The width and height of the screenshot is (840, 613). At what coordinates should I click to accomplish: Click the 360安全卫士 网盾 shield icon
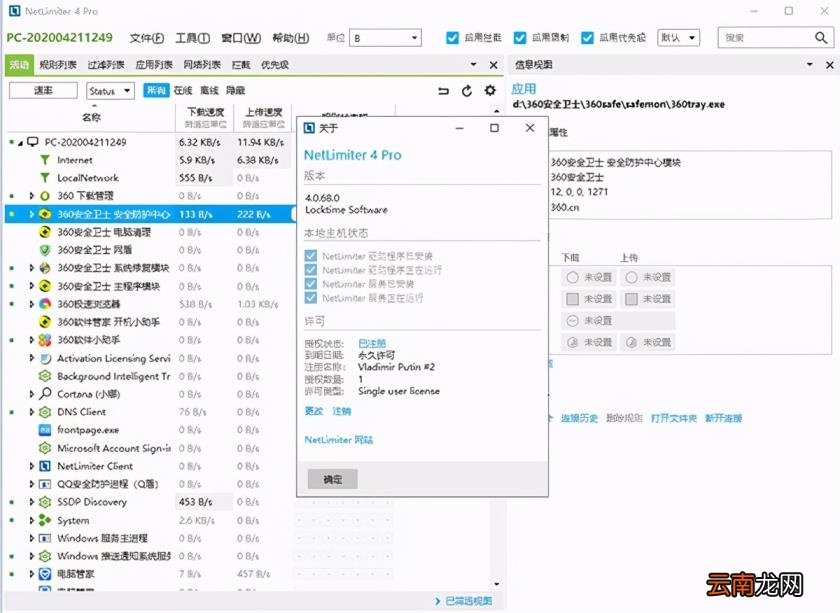46,250
